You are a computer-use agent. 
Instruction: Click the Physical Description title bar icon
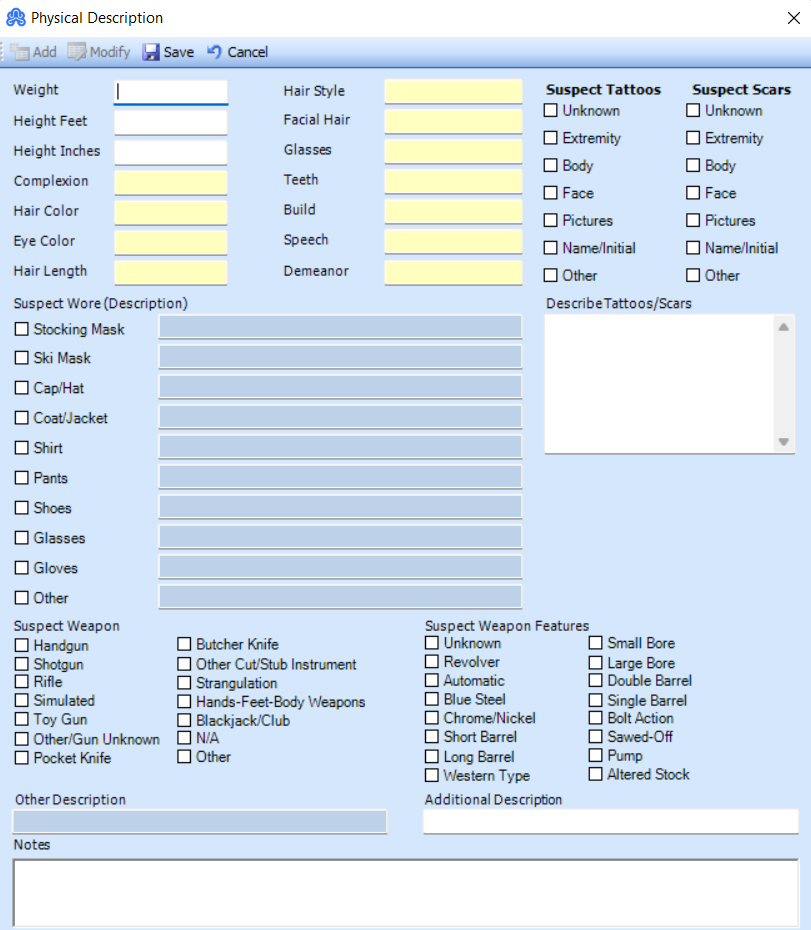pyautogui.click(x=14, y=17)
